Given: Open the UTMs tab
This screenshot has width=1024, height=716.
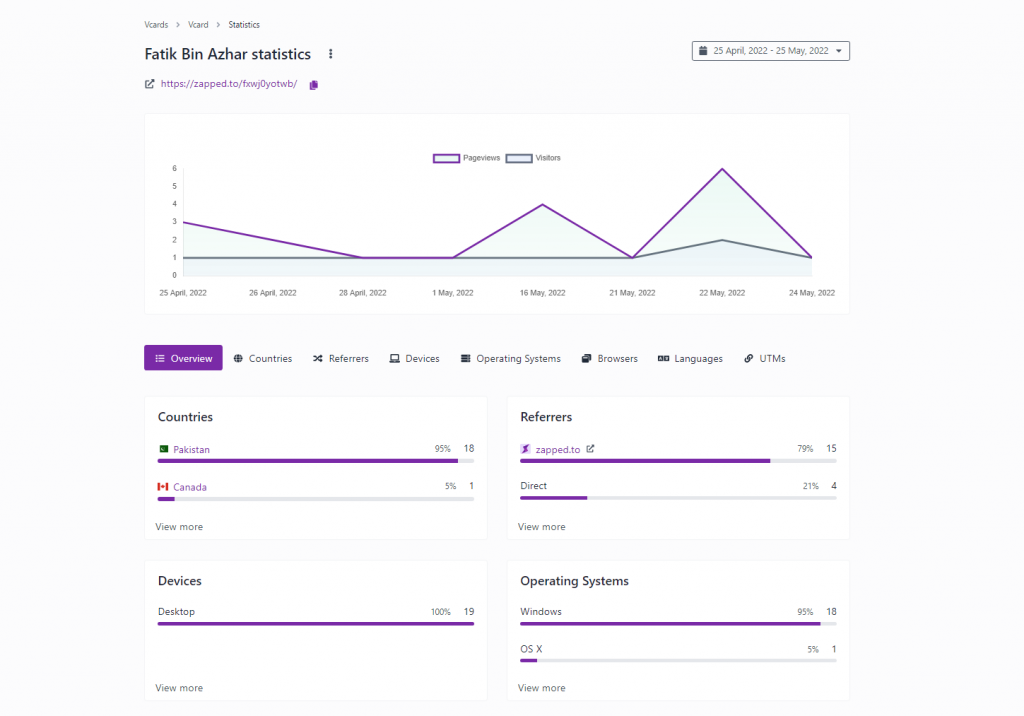Looking at the screenshot, I should pos(764,358).
